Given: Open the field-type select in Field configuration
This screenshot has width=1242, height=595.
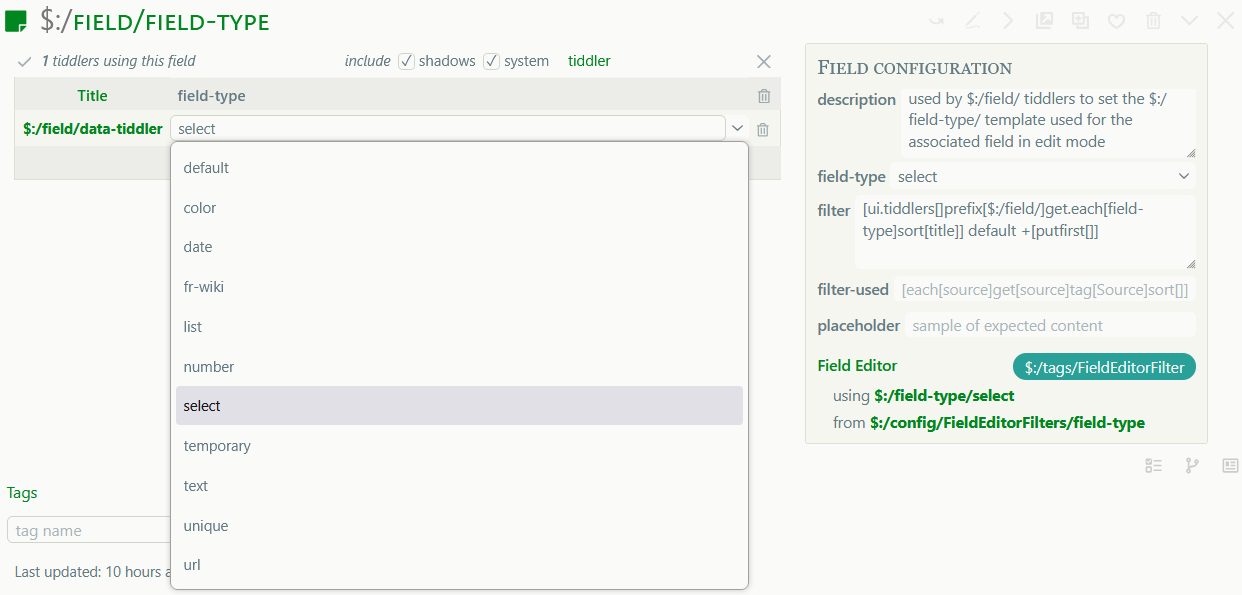Looking at the screenshot, I should pyautogui.click(x=1043, y=177).
